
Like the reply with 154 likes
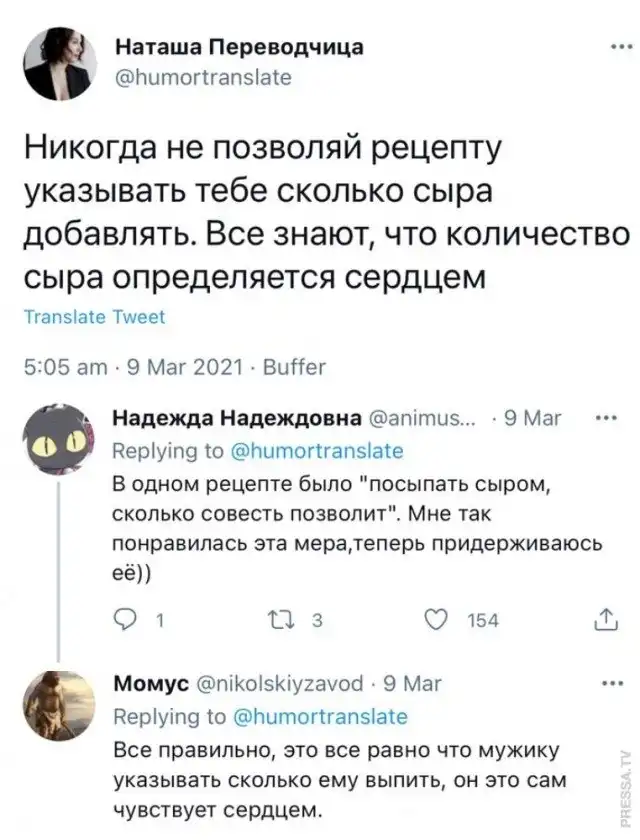(x=437, y=621)
